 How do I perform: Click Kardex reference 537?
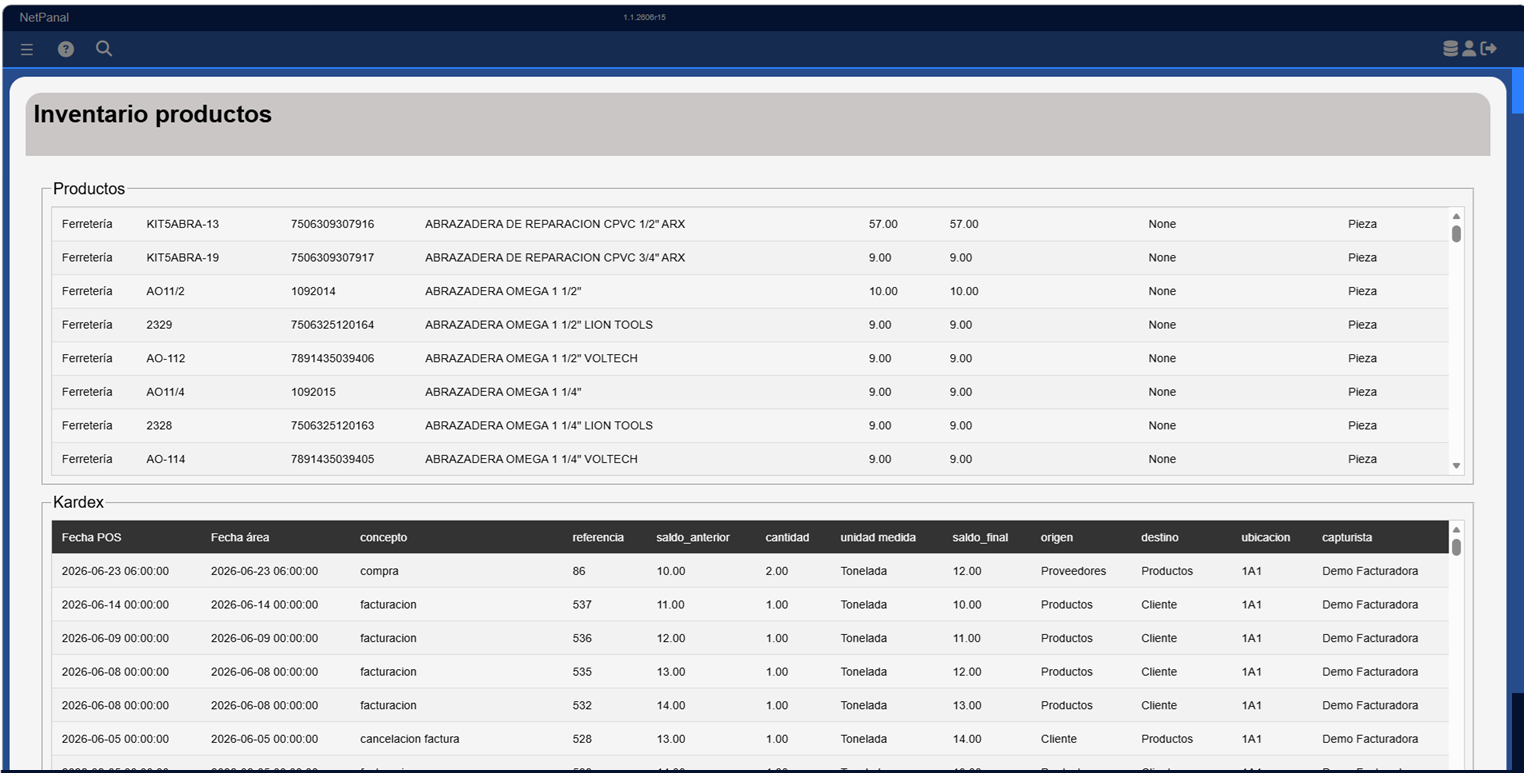pos(582,605)
